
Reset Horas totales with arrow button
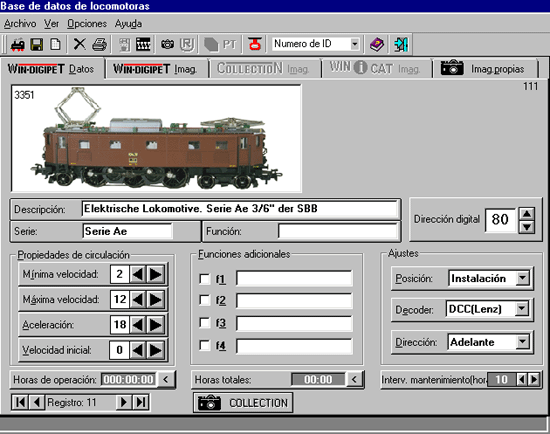(354, 379)
